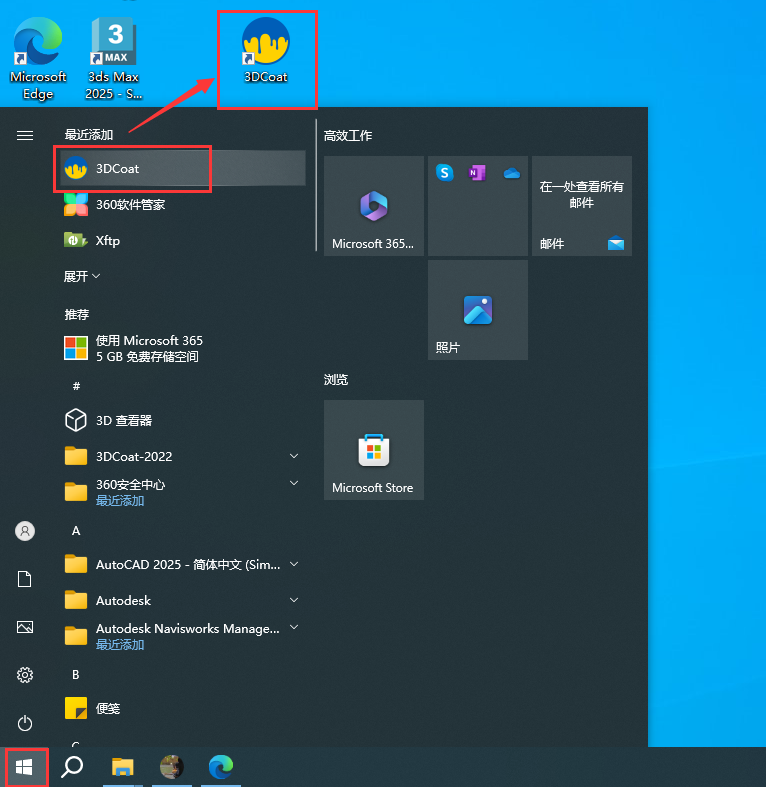This screenshot has height=787, width=766.
Task: Open the photo avatar app in the taskbar
Action: (172, 767)
